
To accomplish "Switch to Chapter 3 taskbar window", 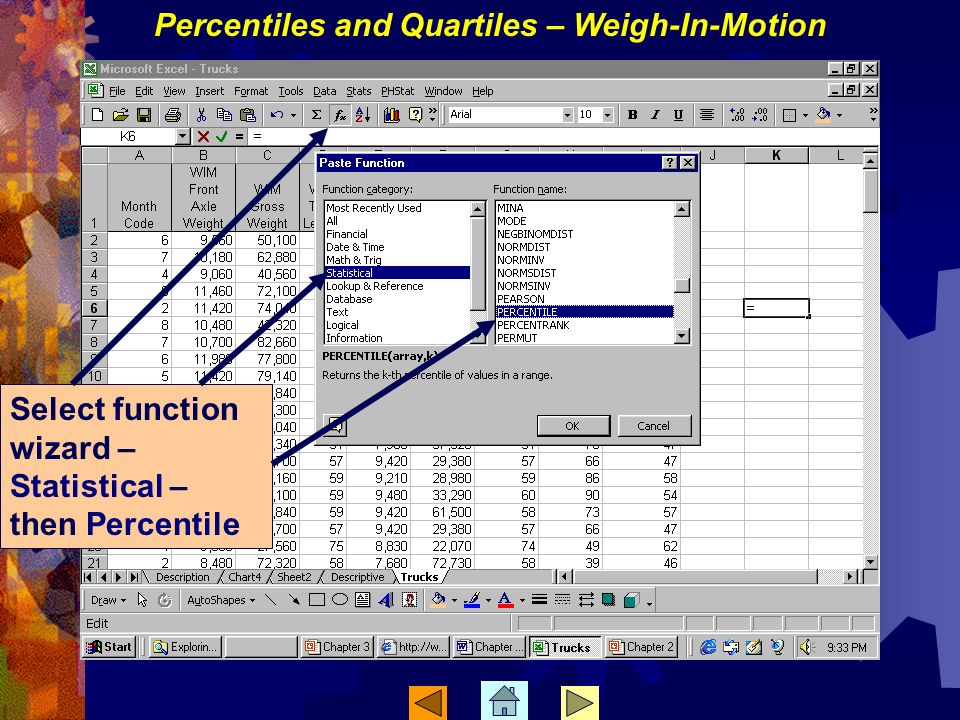I will tap(337, 647).
